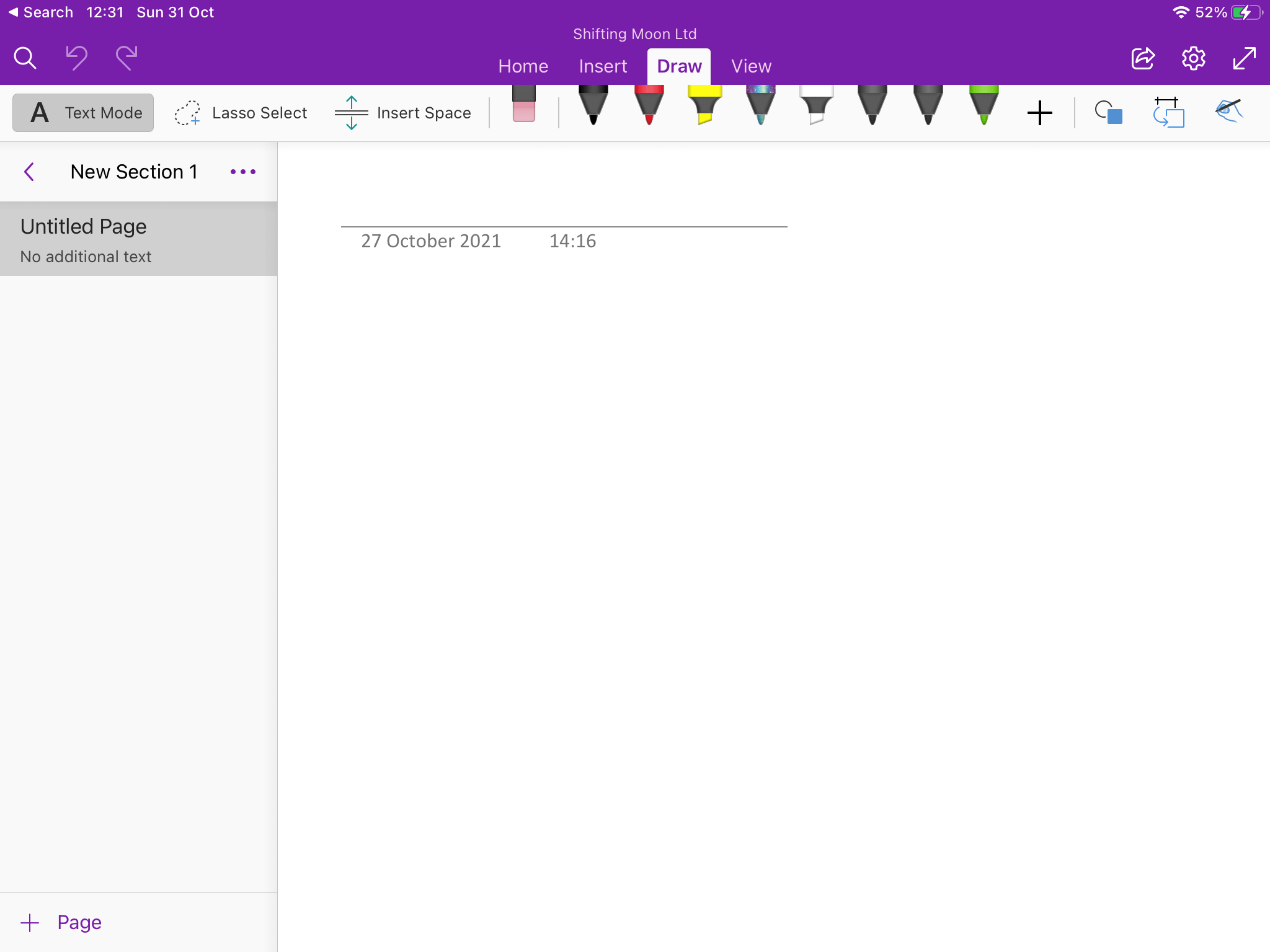Add a new Page

61,922
